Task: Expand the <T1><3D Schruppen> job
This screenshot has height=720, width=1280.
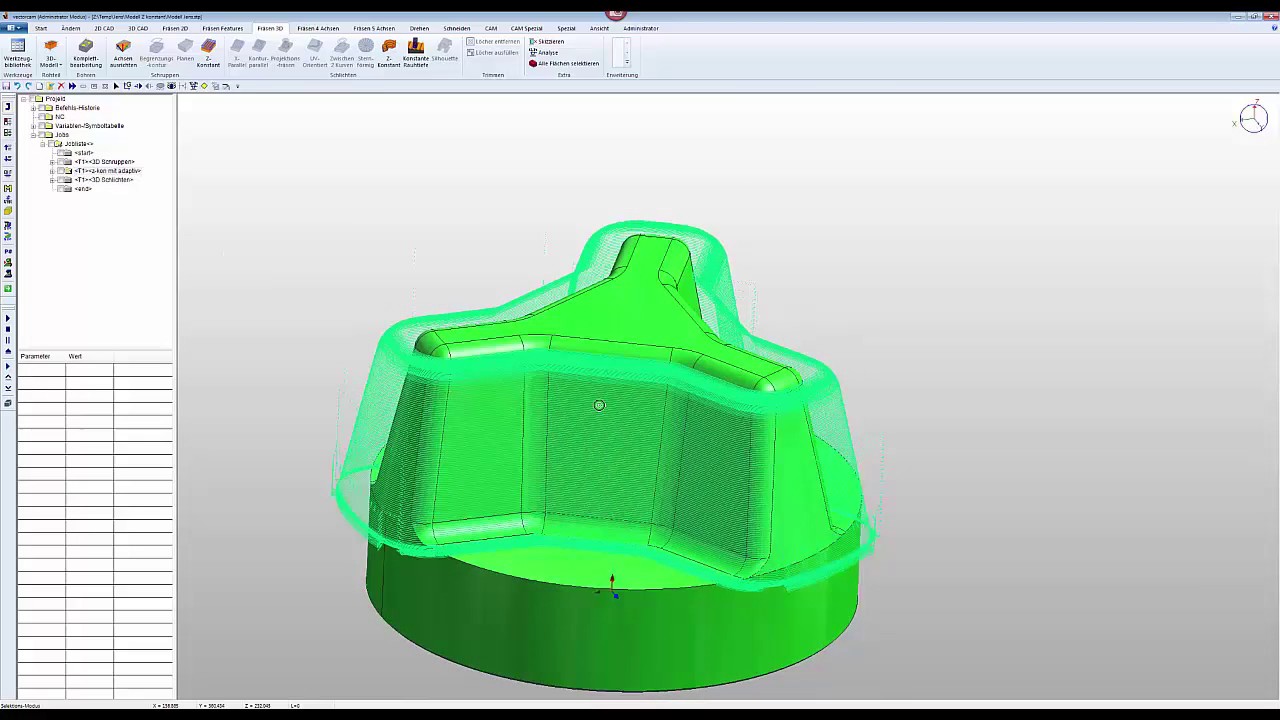Action: (52, 162)
